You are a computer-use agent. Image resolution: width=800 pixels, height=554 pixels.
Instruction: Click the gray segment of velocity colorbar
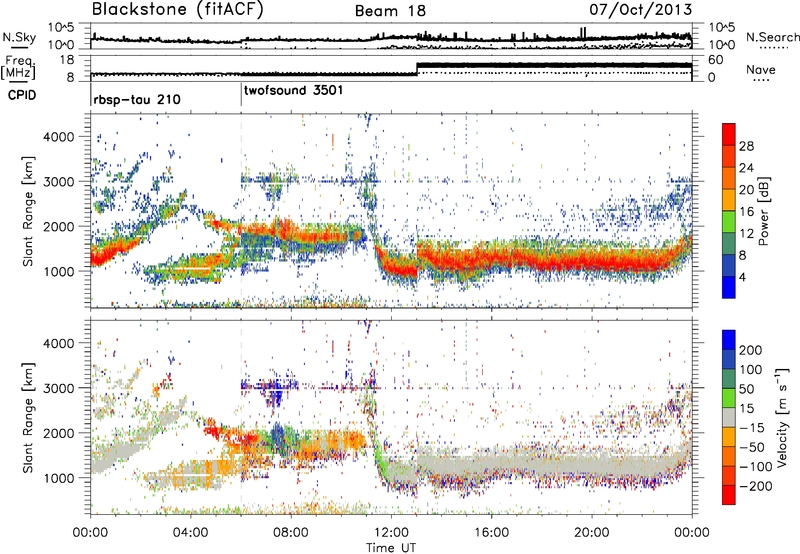click(729, 417)
